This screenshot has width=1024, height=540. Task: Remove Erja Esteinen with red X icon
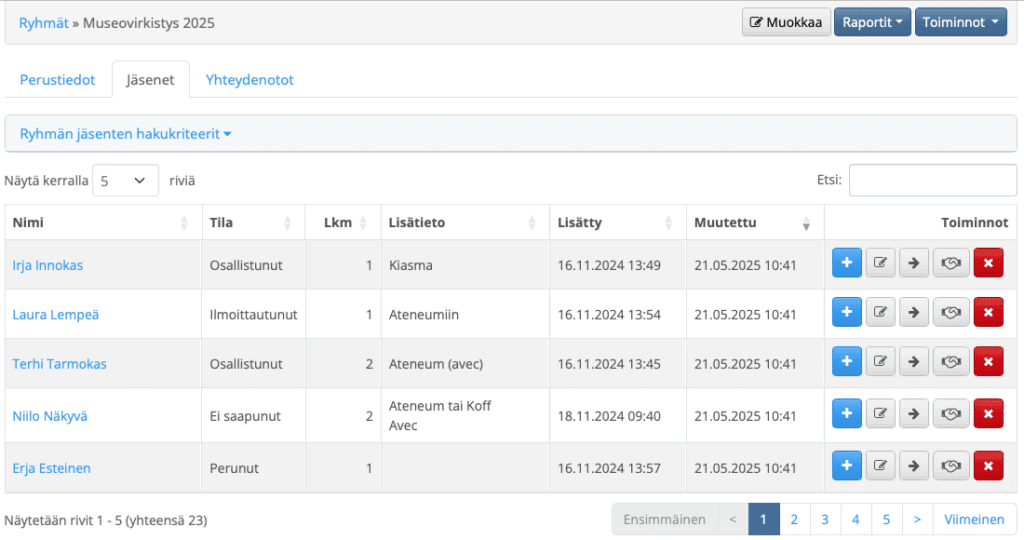(x=988, y=466)
